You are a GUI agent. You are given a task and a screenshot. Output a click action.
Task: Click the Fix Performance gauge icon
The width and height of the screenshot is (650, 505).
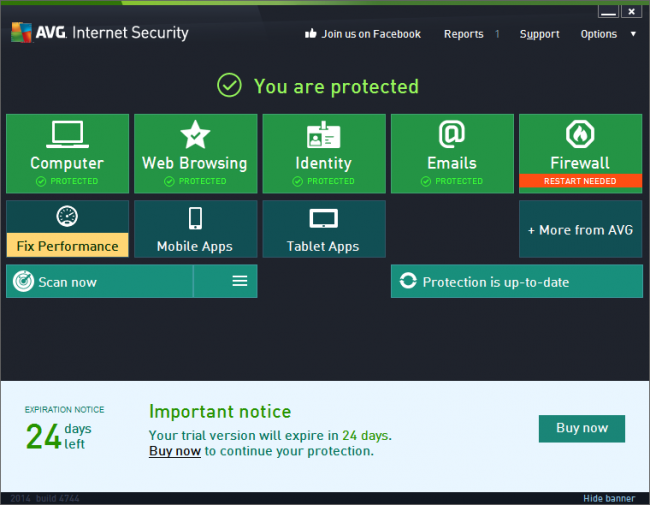coord(67,216)
